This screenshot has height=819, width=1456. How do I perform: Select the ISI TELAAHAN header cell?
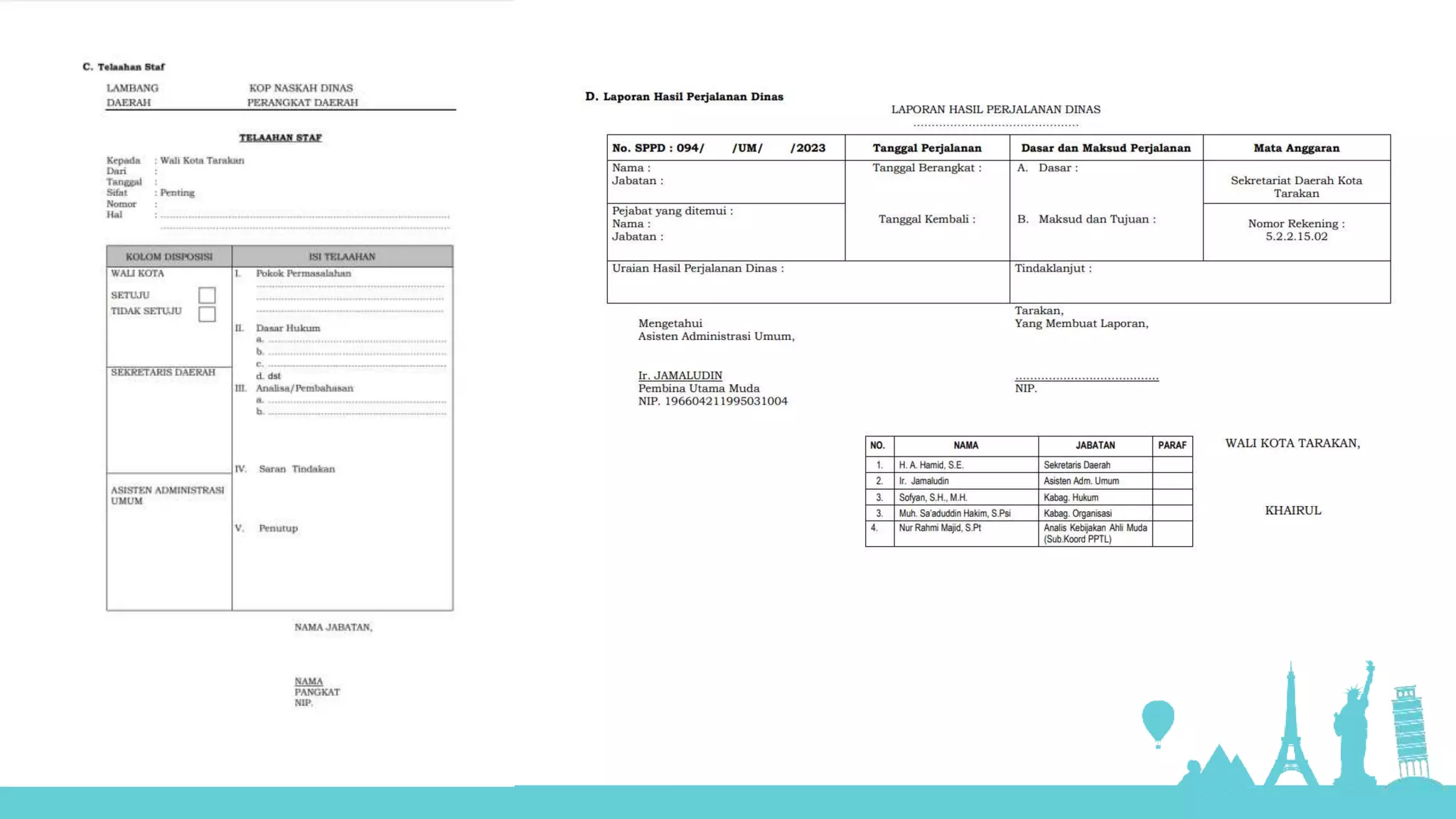(342, 257)
